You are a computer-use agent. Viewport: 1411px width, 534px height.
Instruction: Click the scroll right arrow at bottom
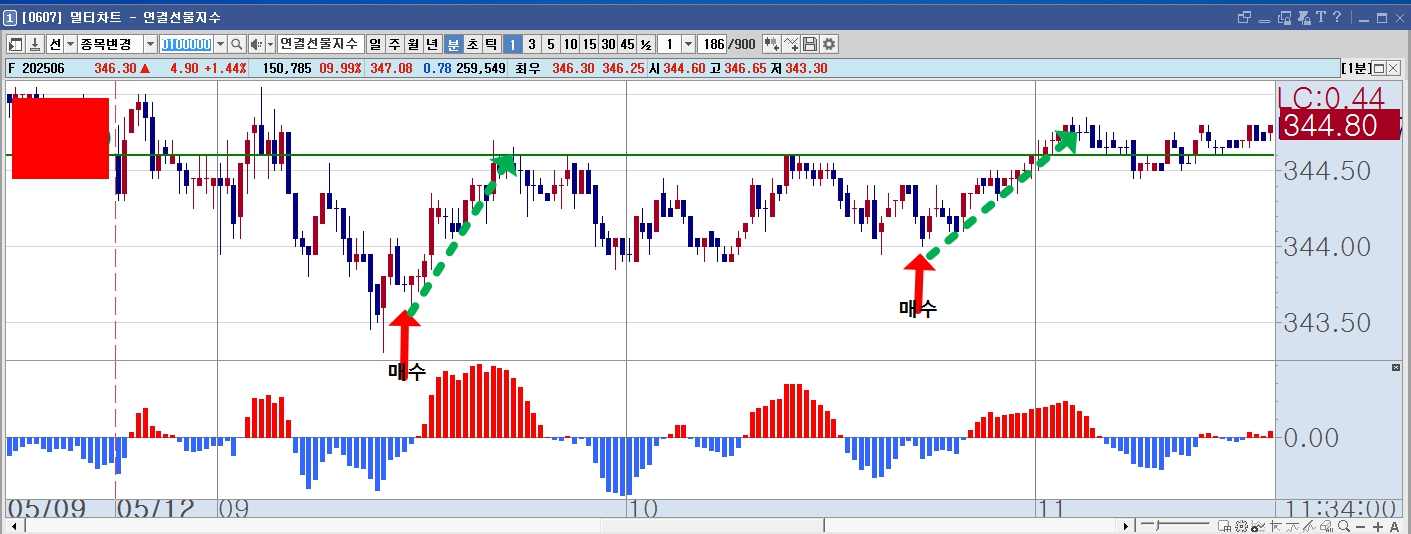click(x=1126, y=526)
